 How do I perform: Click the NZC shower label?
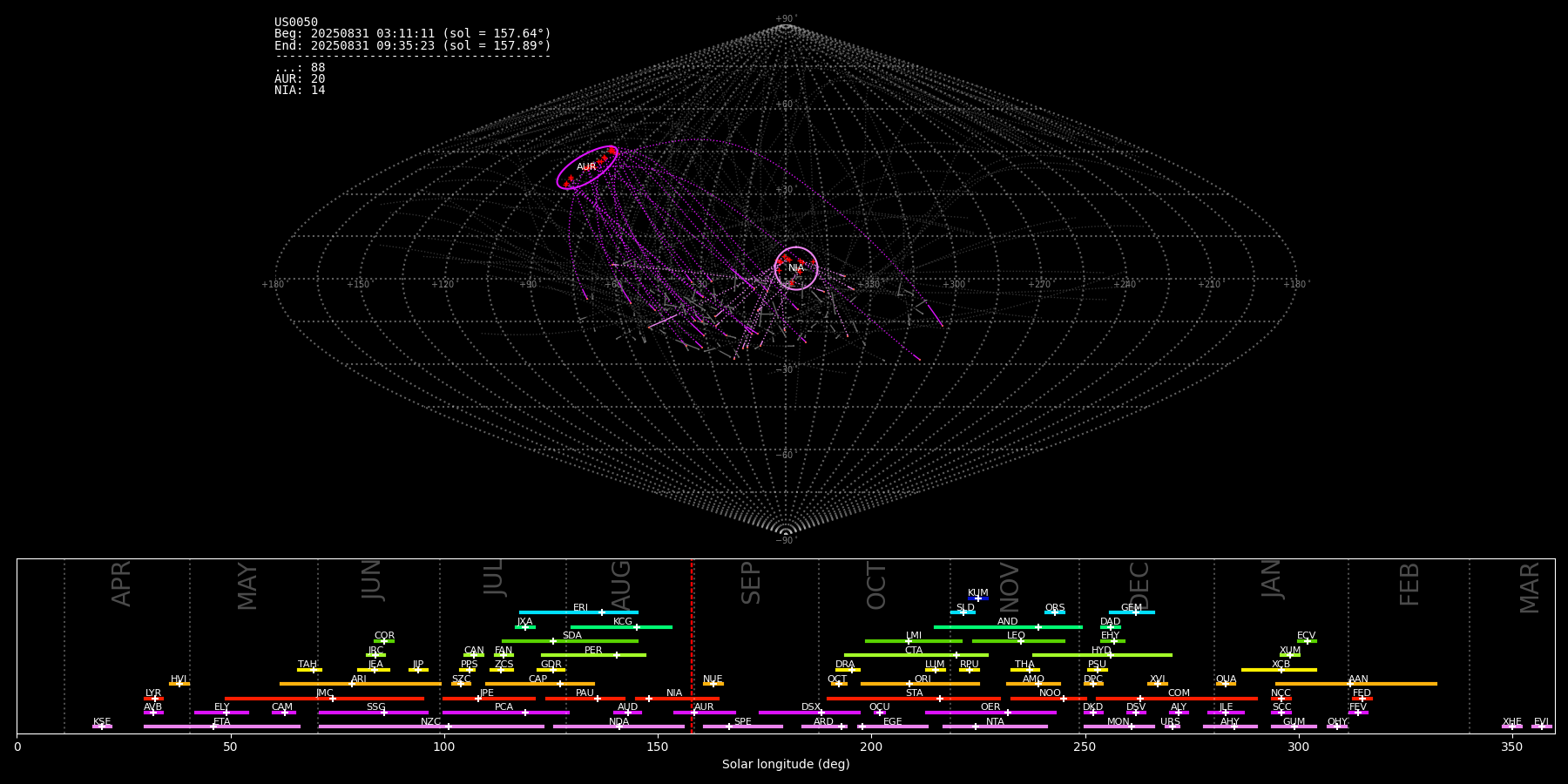click(431, 722)
